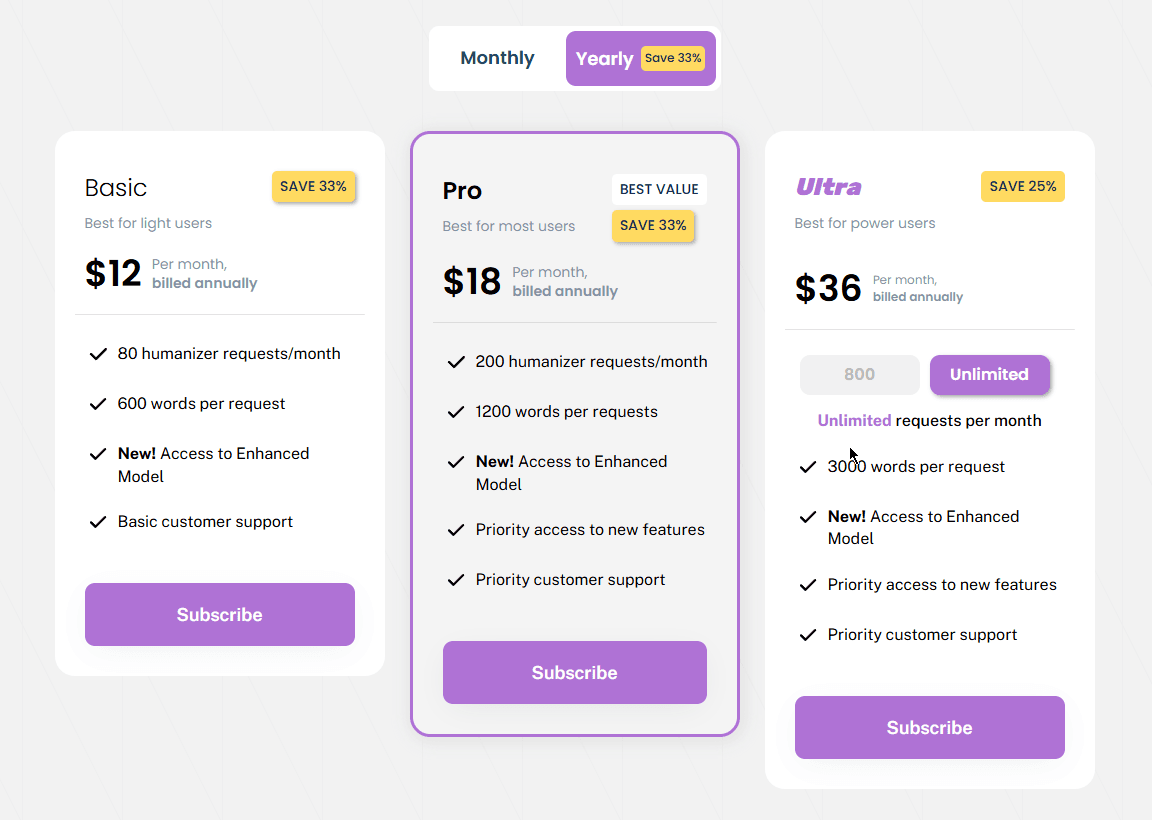Click the Ultra plan title
The width and height of the screenshot is (1152, 820).
(x=828, y=187)
